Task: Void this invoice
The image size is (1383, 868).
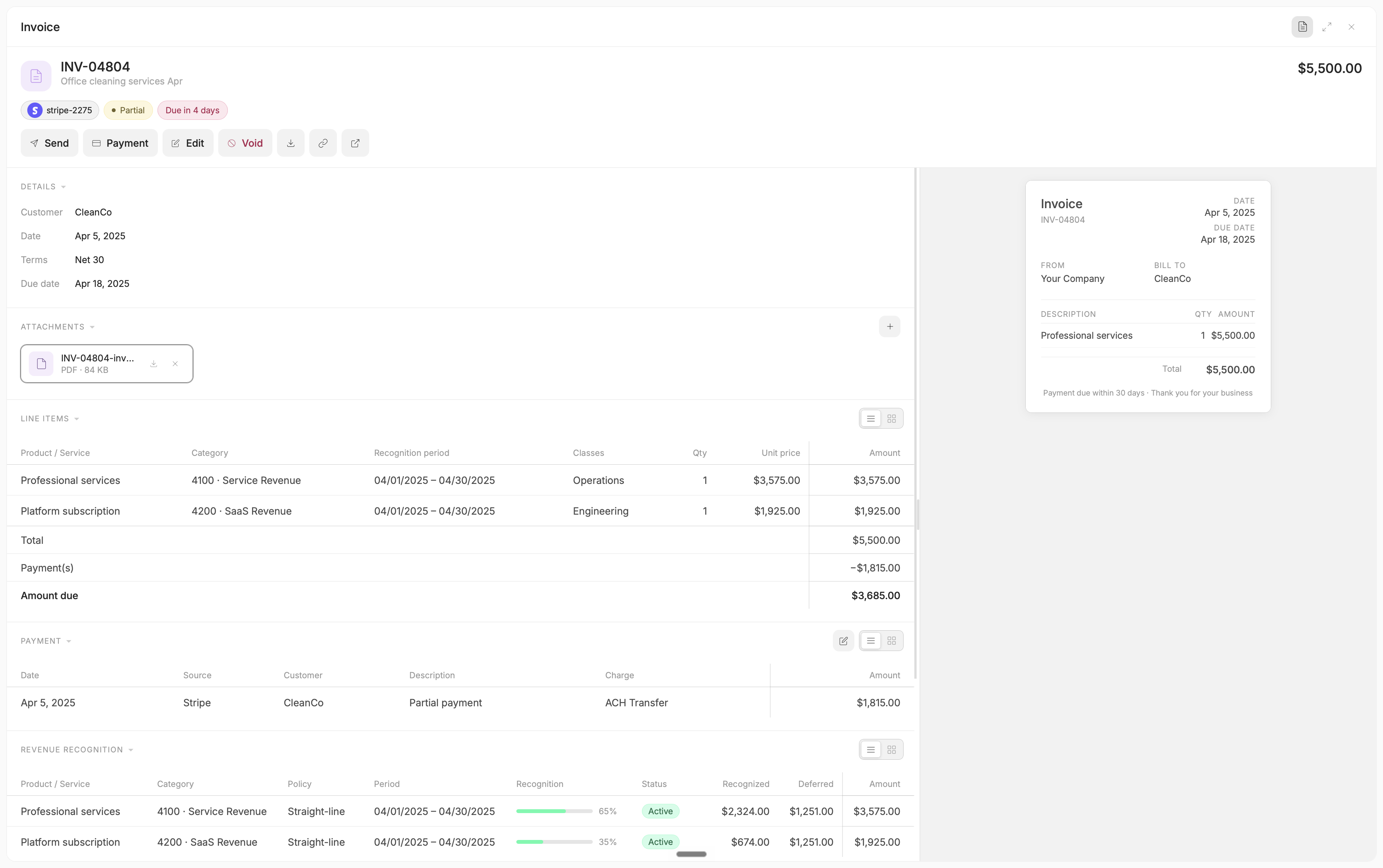Action: (x=245, y=143)
